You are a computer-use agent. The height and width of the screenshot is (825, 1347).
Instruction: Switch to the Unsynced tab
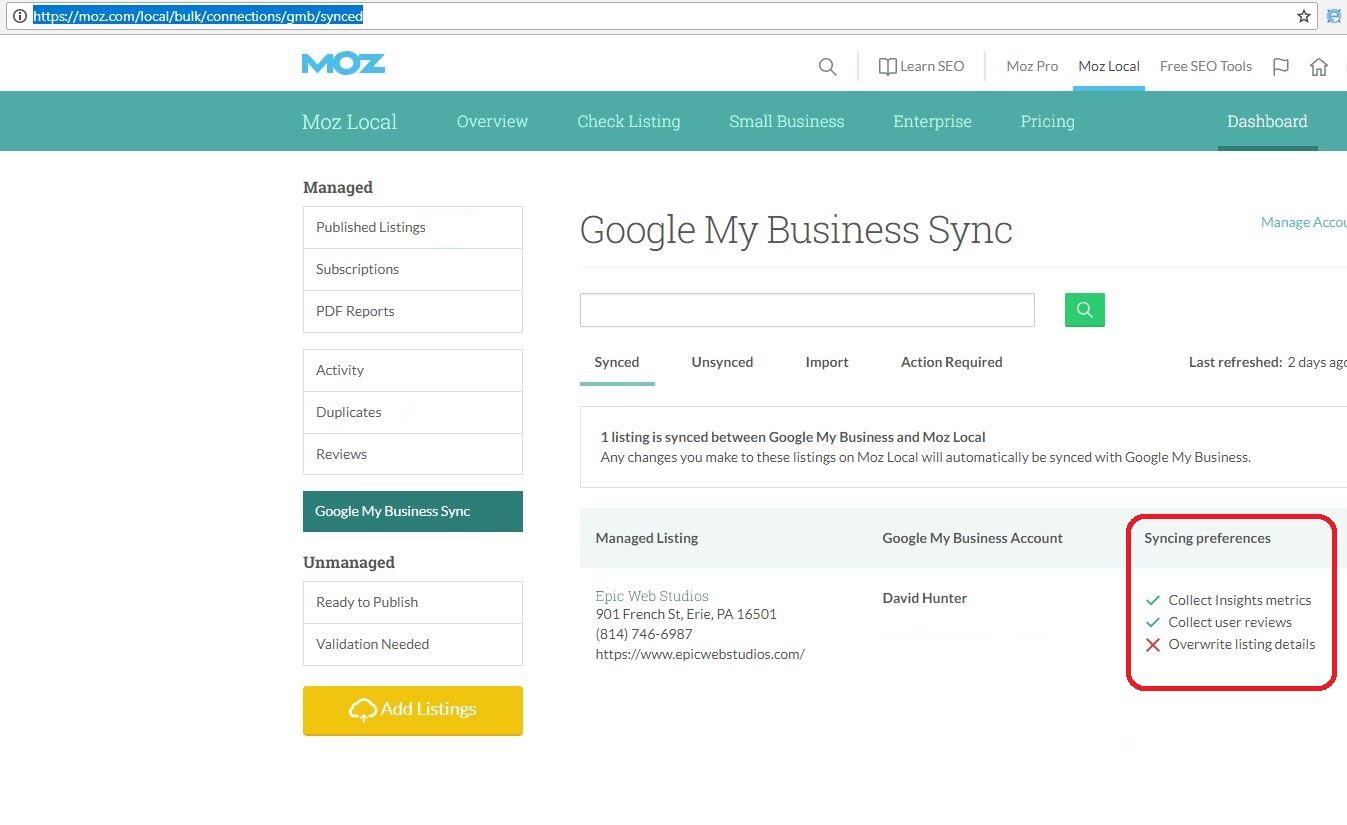click(722, 362)
